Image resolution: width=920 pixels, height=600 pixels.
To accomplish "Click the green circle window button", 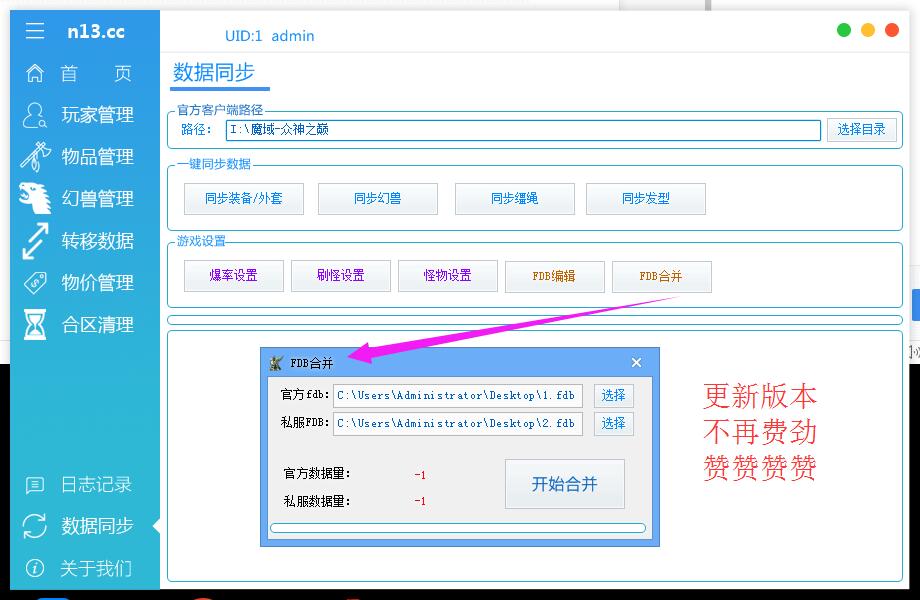I will click(844, 30).
